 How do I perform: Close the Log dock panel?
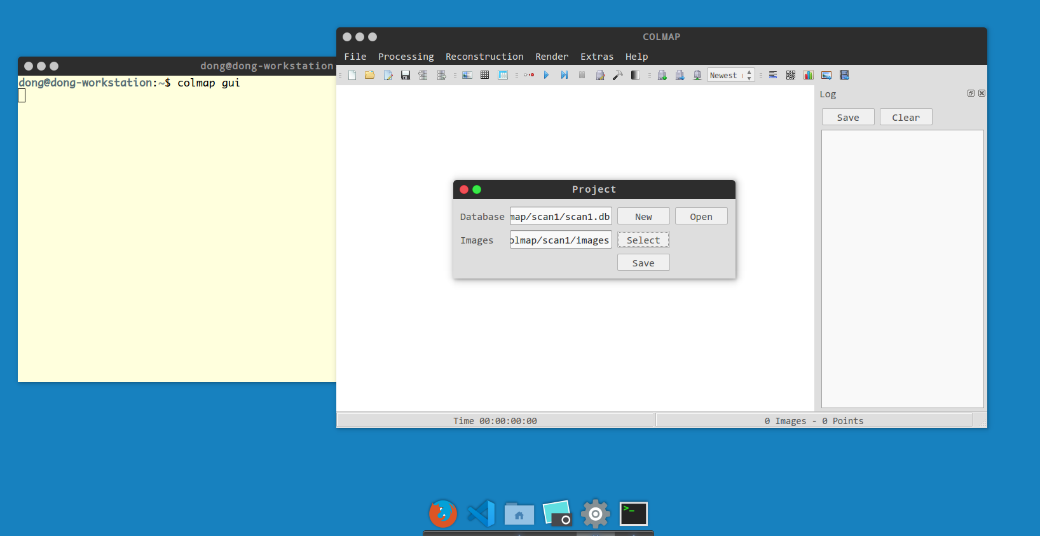[982, 94]
